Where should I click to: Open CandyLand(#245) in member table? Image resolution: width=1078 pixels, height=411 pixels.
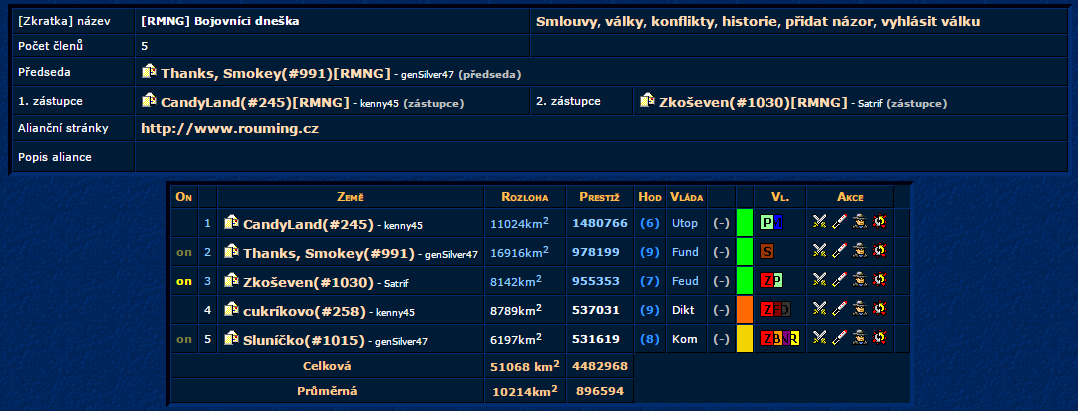click(307, 224)
